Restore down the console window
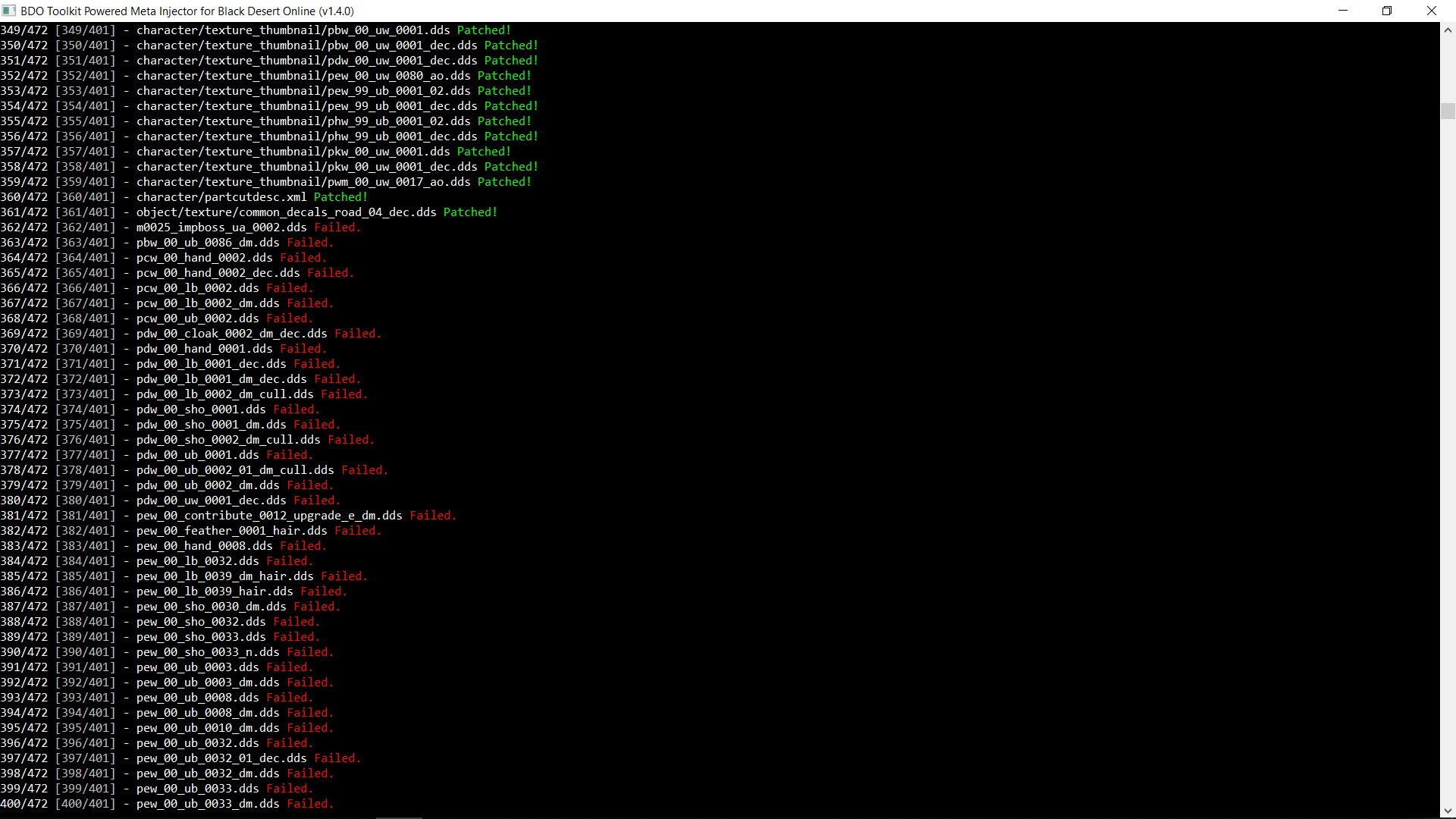Screen dimensions: 1456x819 (x=1387, y=11)
